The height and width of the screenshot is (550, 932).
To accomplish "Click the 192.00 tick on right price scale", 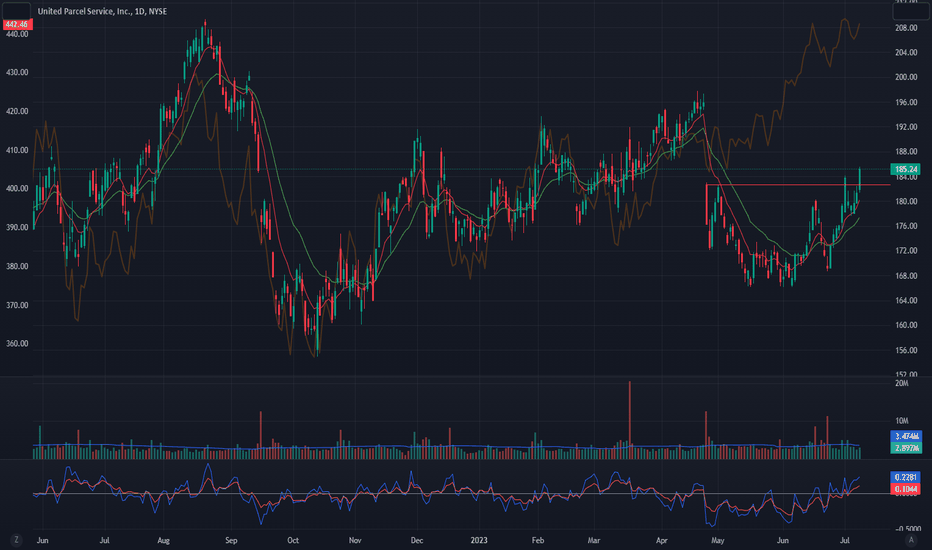I will pyautogui.click(x=906, y=127).
